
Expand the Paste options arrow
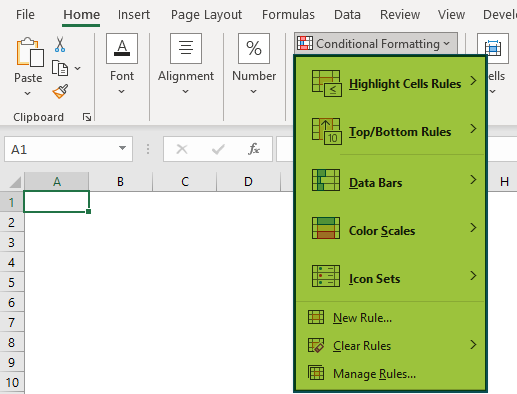click(28, 93)
